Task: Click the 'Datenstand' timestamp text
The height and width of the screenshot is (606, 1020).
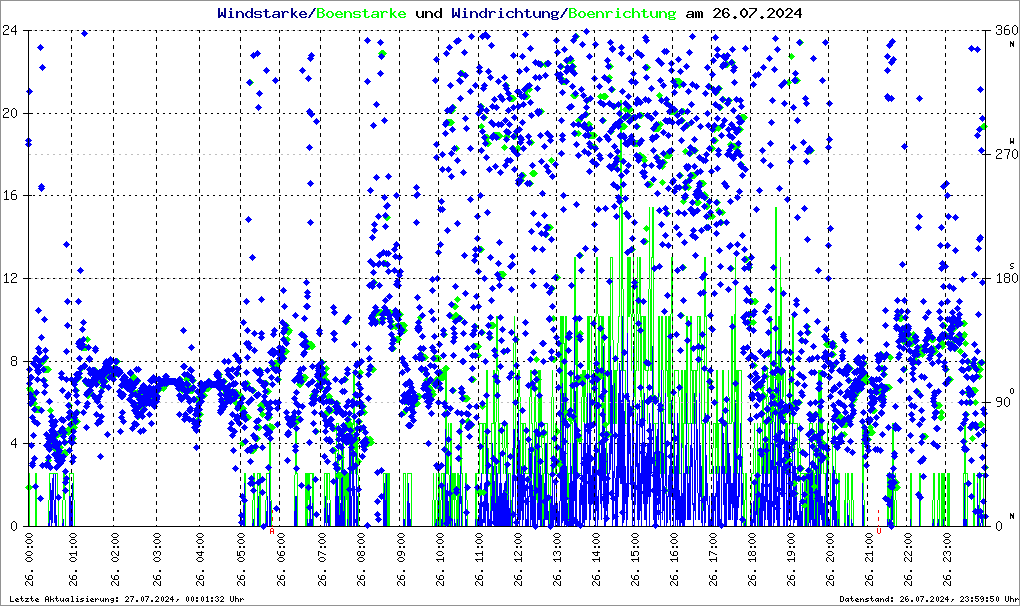Action: point(928,599)
